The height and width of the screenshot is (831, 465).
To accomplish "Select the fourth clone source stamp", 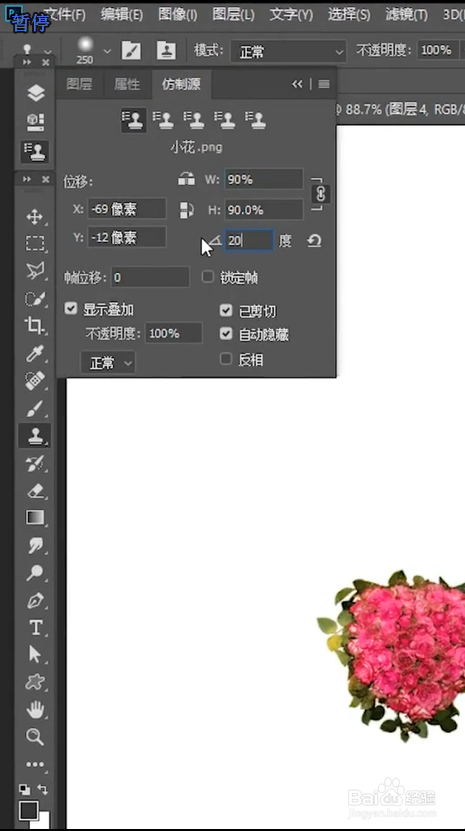I will pyautogui.click(x=226, y=119).
